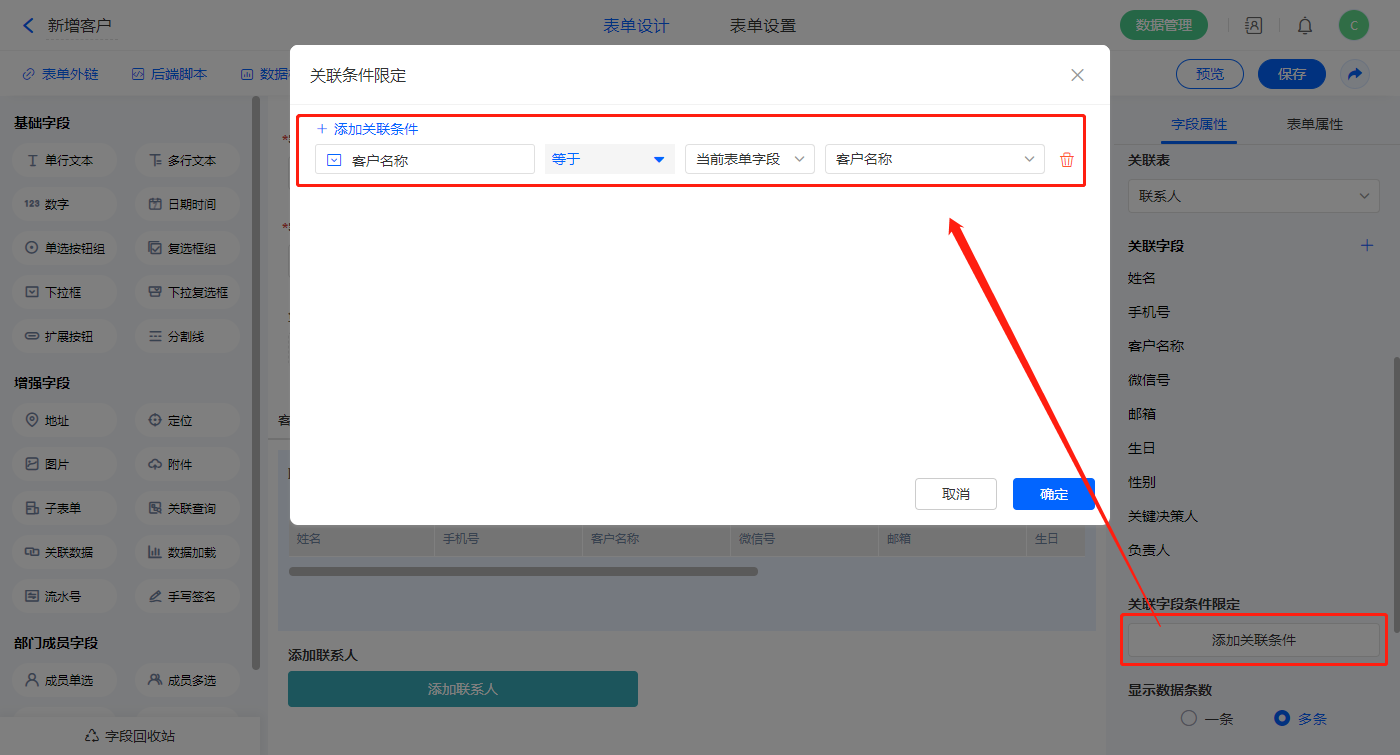Image resolution: width=1400 pixels, height=755 pixels.
Task: Add a new 关联字段 with plus icon
Action: pyautogui.click(x=1367, y=245)
